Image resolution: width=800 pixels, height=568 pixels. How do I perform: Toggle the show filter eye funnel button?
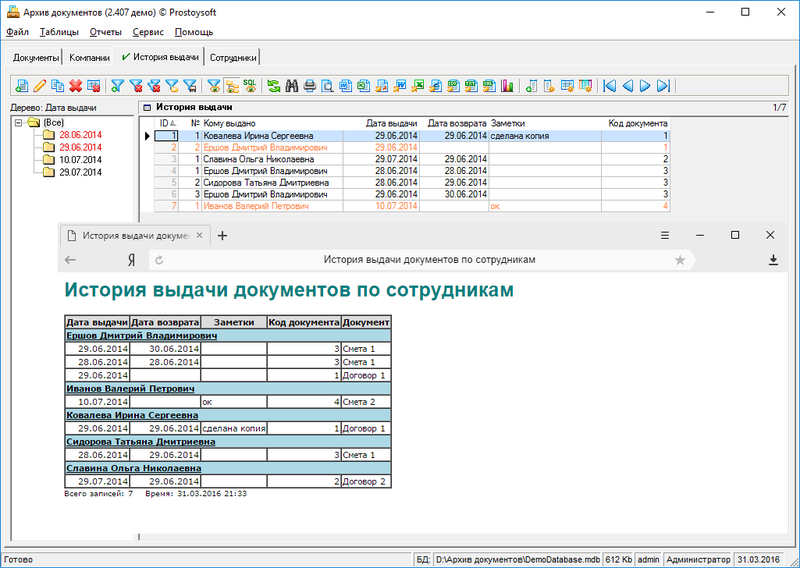pos(214,86)
